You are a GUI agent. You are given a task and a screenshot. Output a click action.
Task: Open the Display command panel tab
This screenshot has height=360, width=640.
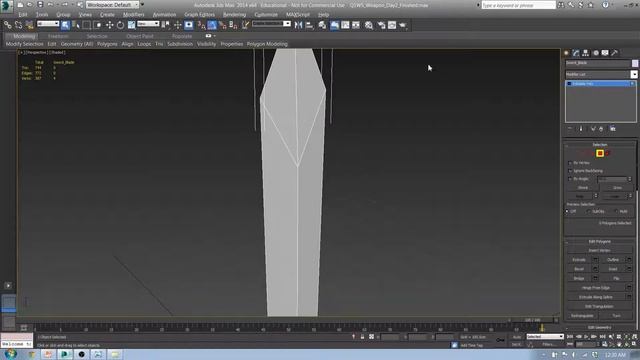pyautogui.click(x=605, y=53)
